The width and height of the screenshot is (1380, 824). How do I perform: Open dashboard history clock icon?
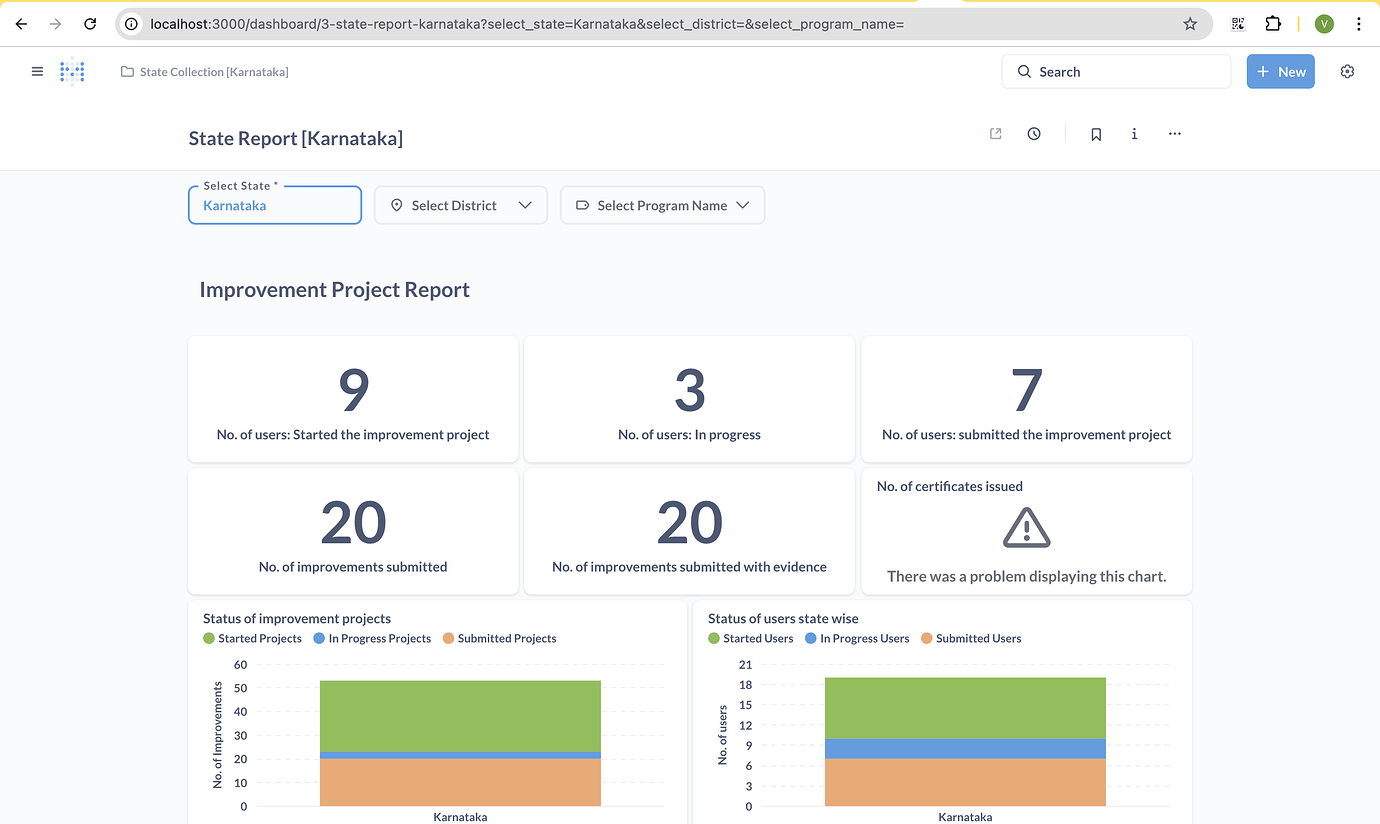click(1034, 134)
